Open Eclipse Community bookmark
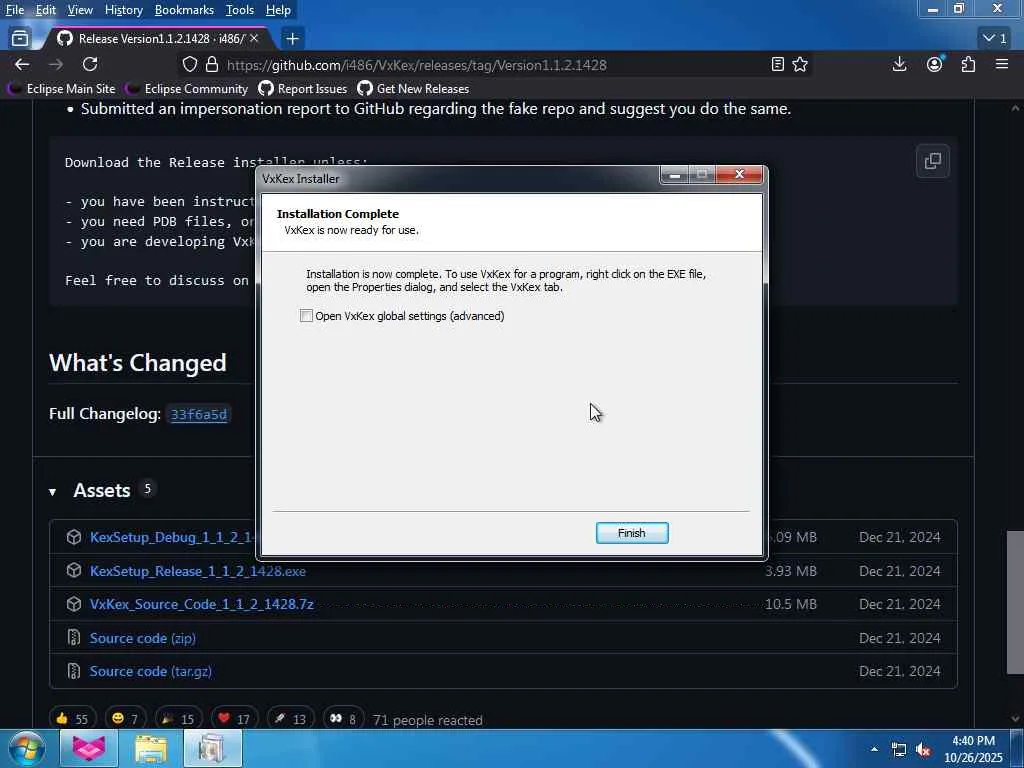The height and width of the screenshot is (768, 1024). [x=188, y=89]
